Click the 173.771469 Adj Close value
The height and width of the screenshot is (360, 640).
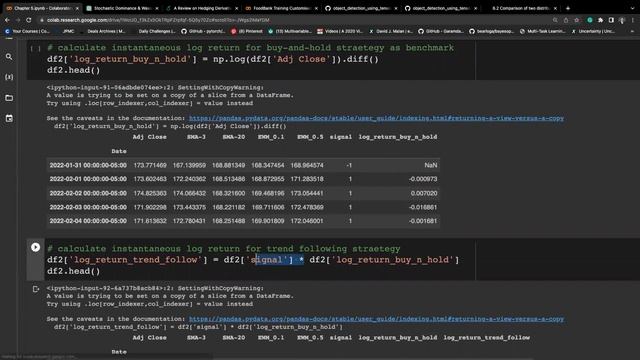pos(150,165)
